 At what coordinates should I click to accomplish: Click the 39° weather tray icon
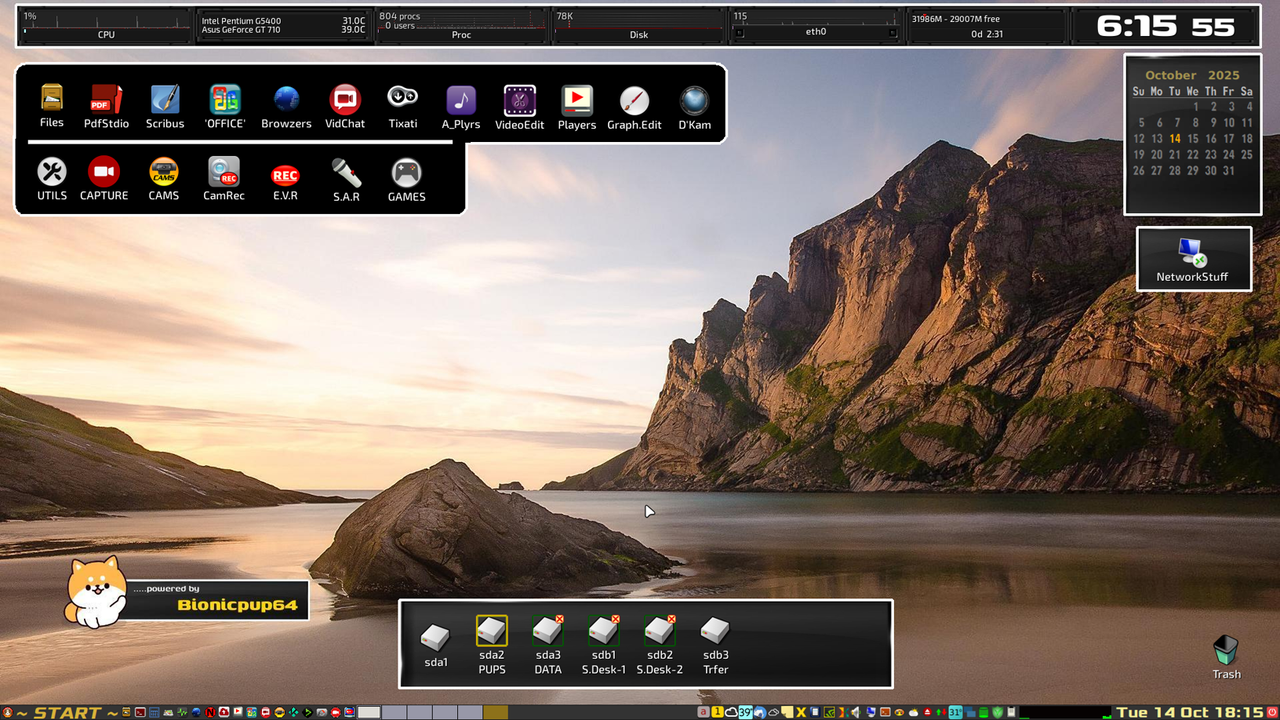point(745,712)
